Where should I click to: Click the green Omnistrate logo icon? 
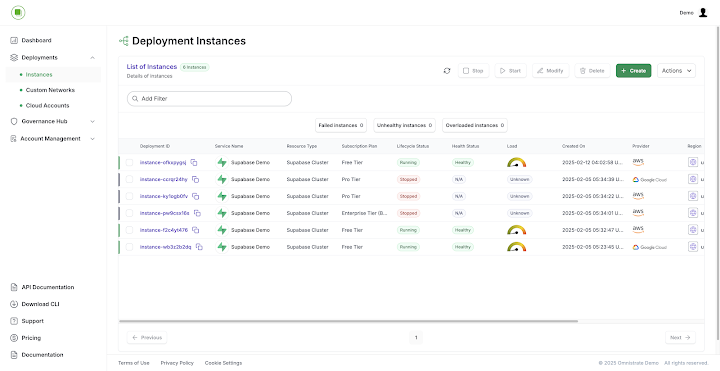[x=18, y=13]
